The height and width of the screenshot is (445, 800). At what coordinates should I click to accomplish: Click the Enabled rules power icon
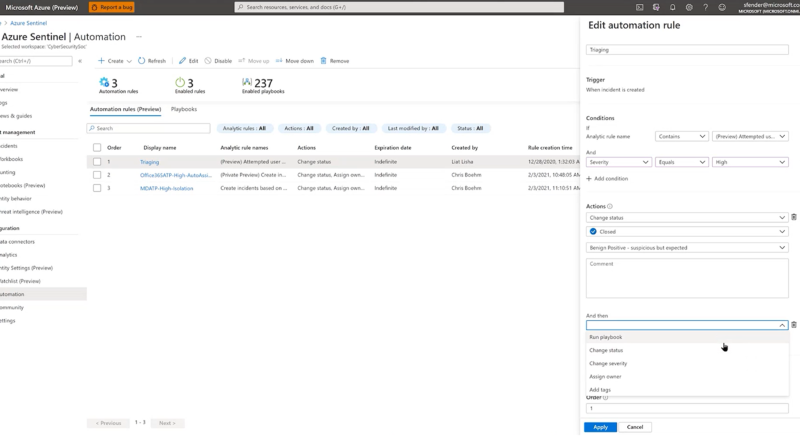[180, 82]
